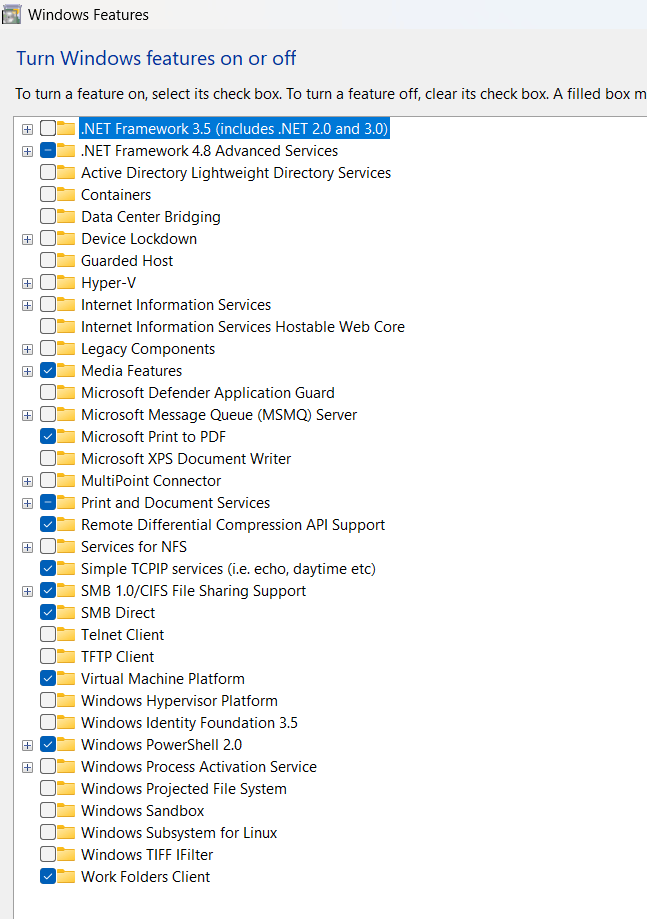Screen dimensions: 647x919
Task: Check the TFTP Client checkbox
Action: (48, 656)
